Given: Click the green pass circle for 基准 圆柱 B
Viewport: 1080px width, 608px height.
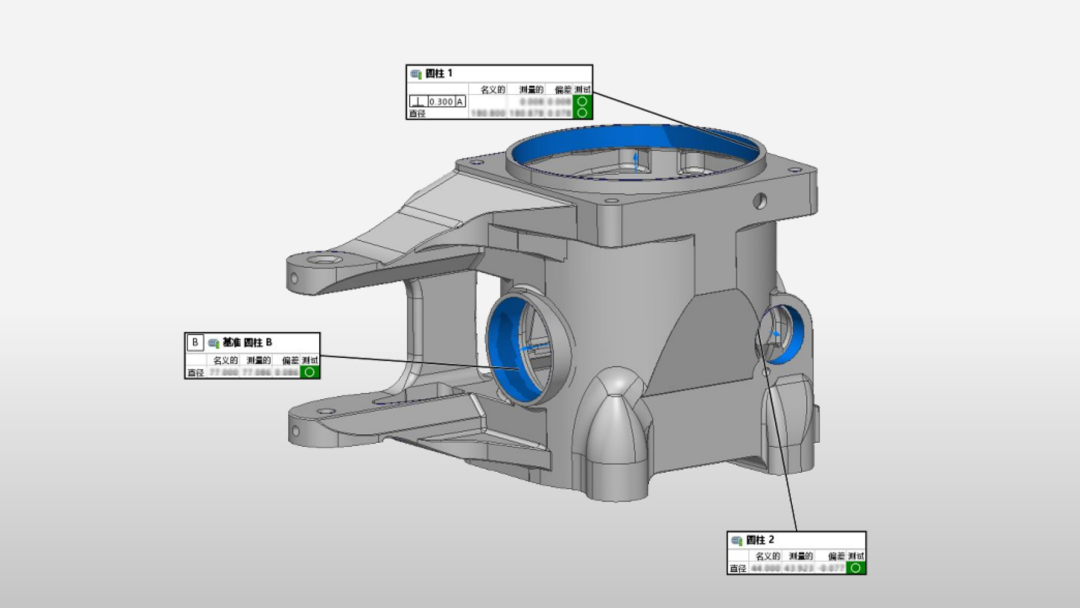Looking at the screenshot, I should pyautogui.click(x=310, y=372).
